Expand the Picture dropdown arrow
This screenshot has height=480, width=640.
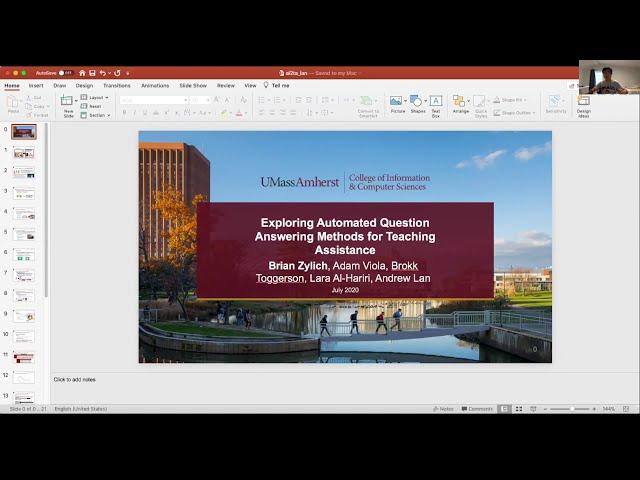click(x=405, y=101)
